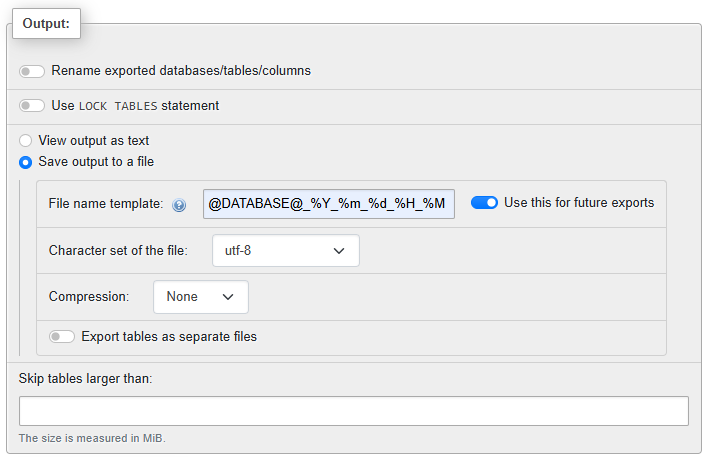Click the "Skip tables larger than:" label
The image size is (707, 457).
pyautogui.click(x=85, y=378)
